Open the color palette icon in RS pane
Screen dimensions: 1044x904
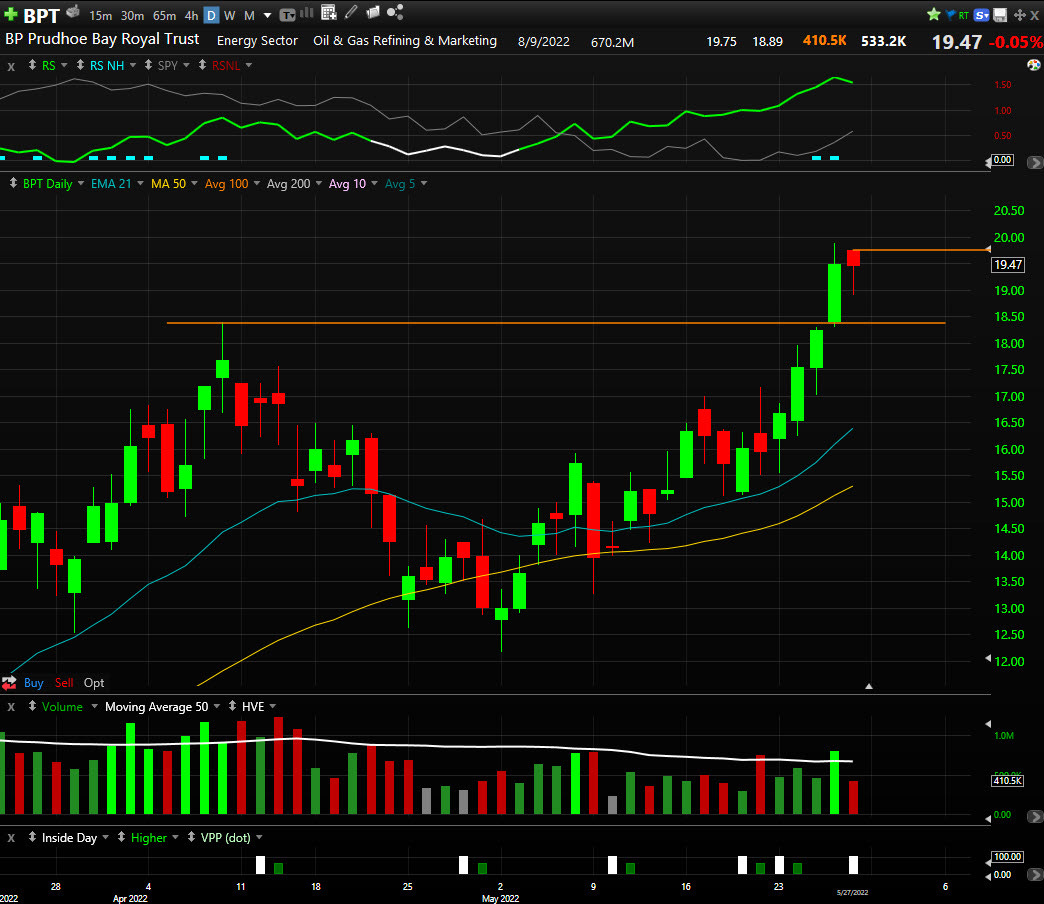(x=1033, y=65)
